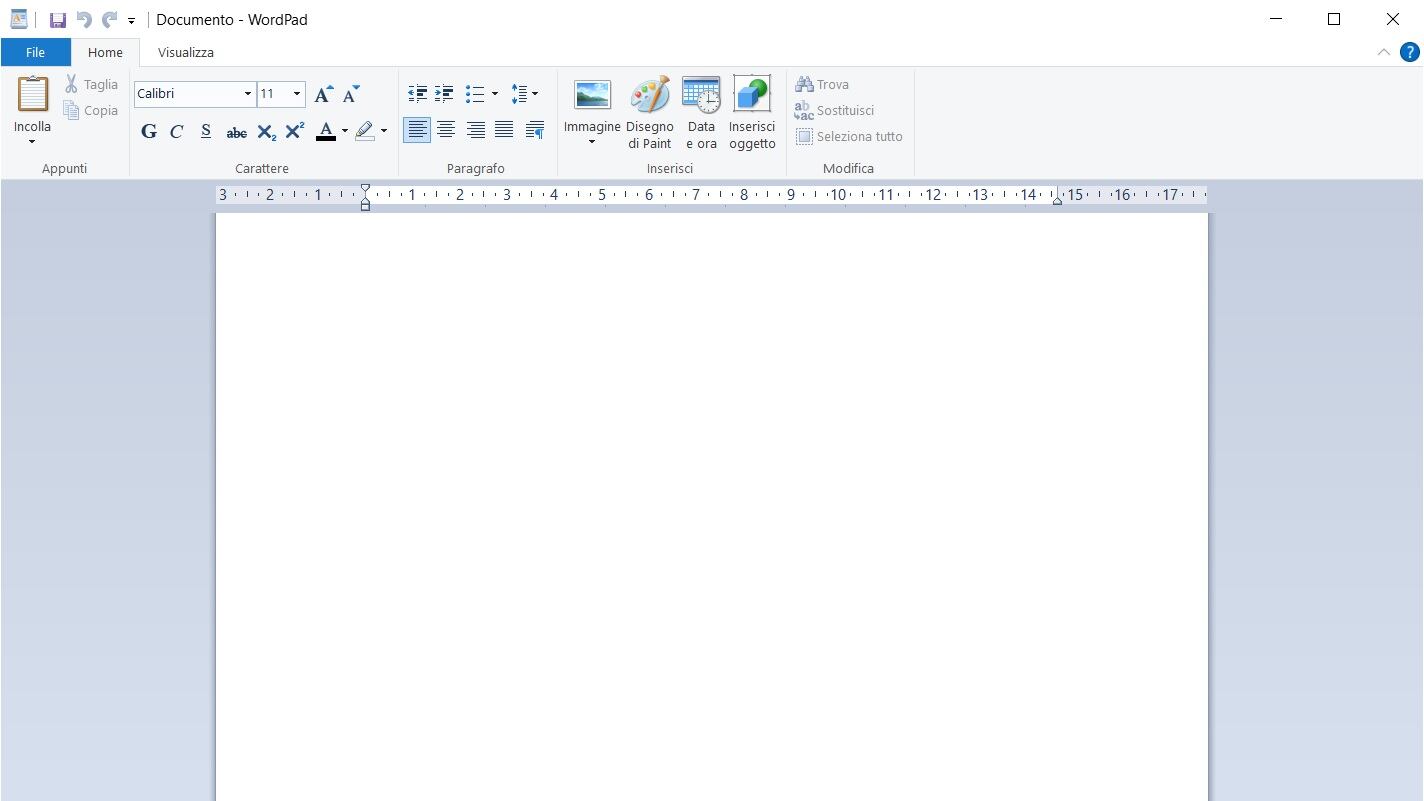Click the Undo arrow in quick access
1424x801 pixels.
point(84,20)
